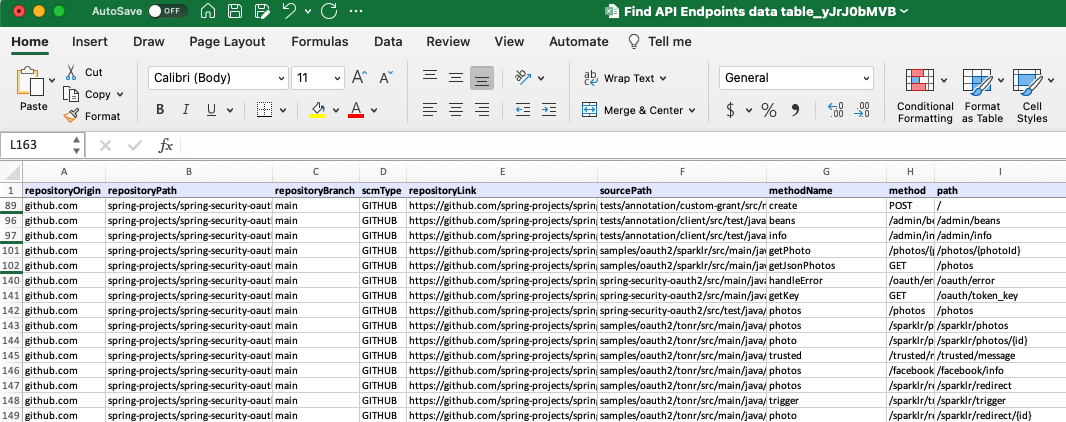Increase font size with the large A icon
Viewport: 1066px width, 422px height.
pos(360,77)
